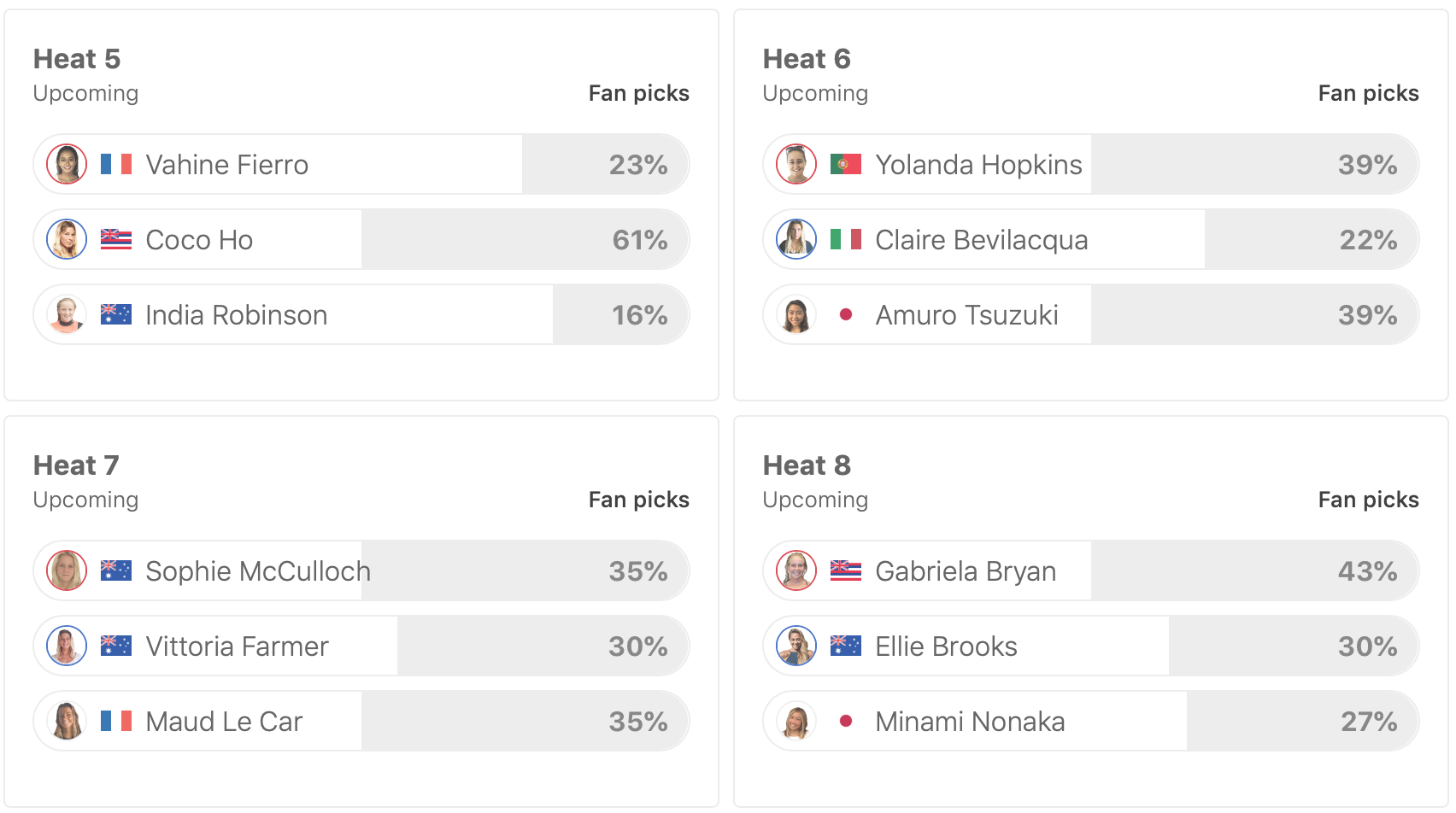Click the Heat 7 heading
This screenshot has height=813, width=1456.
click(x=76, y=465)
